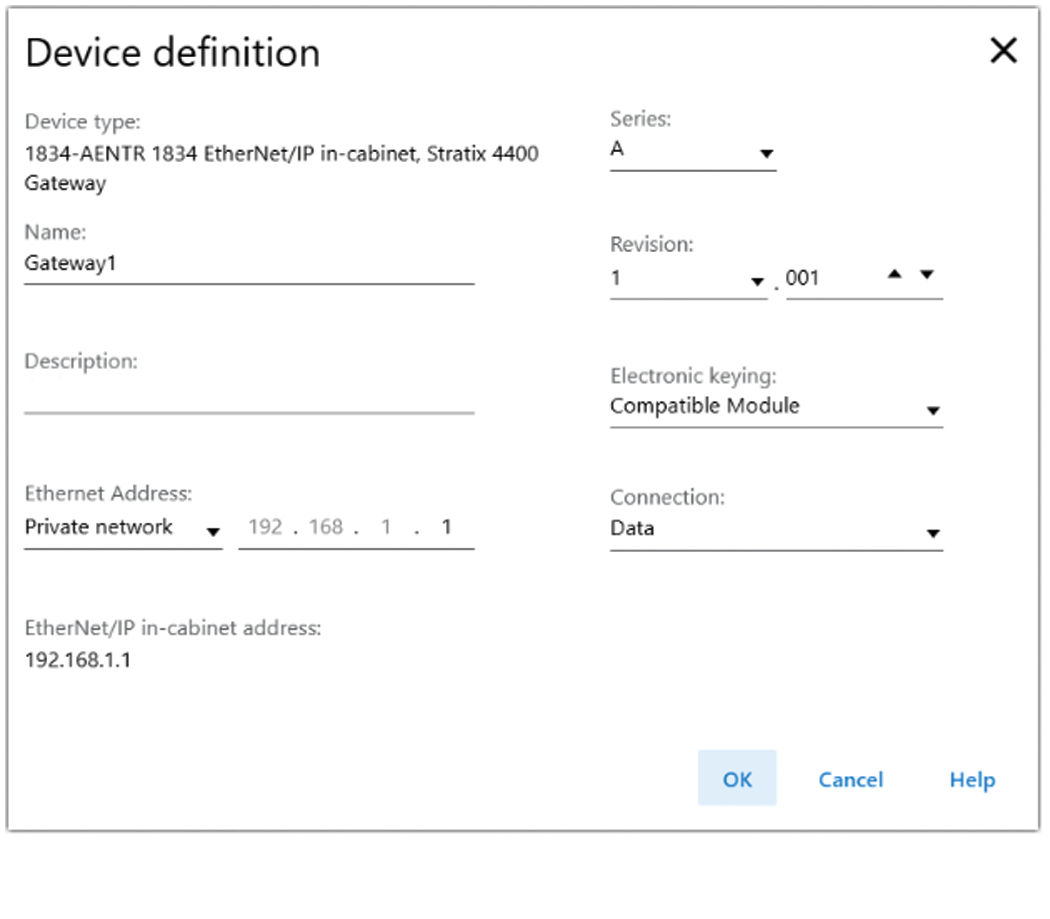This screenshot has height=919, width=1050.
Task: Click the third IP octet field
Action: 386,527
